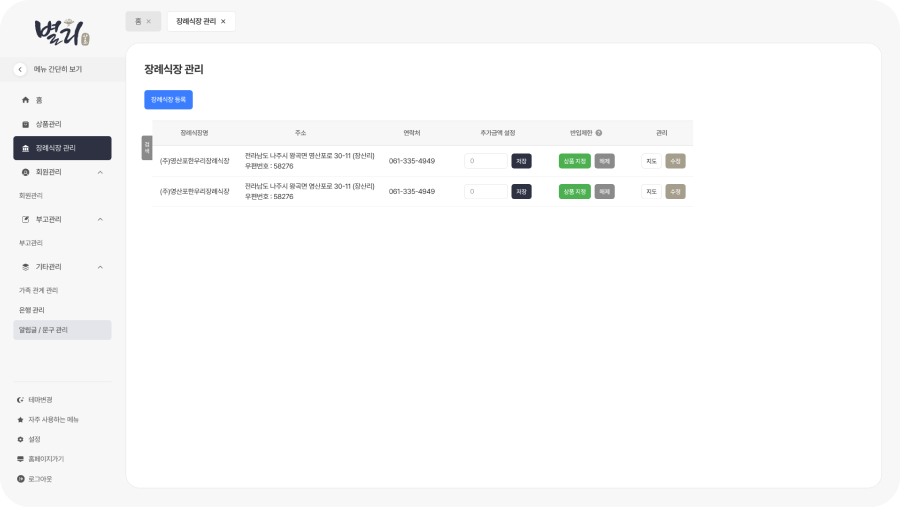Screen dimensions: 900x507
Task: Click the vertical 검색 side tab
Action: [x=147, y=147]
